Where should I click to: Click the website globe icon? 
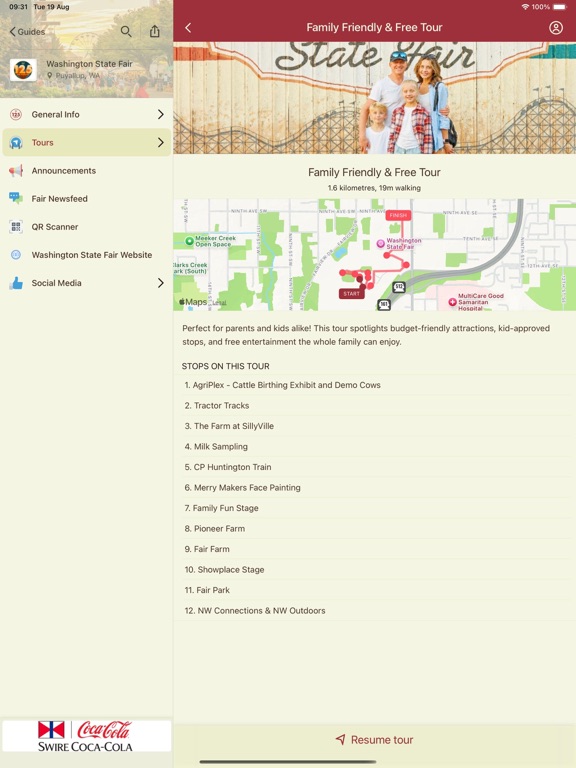tap(16, 255)
